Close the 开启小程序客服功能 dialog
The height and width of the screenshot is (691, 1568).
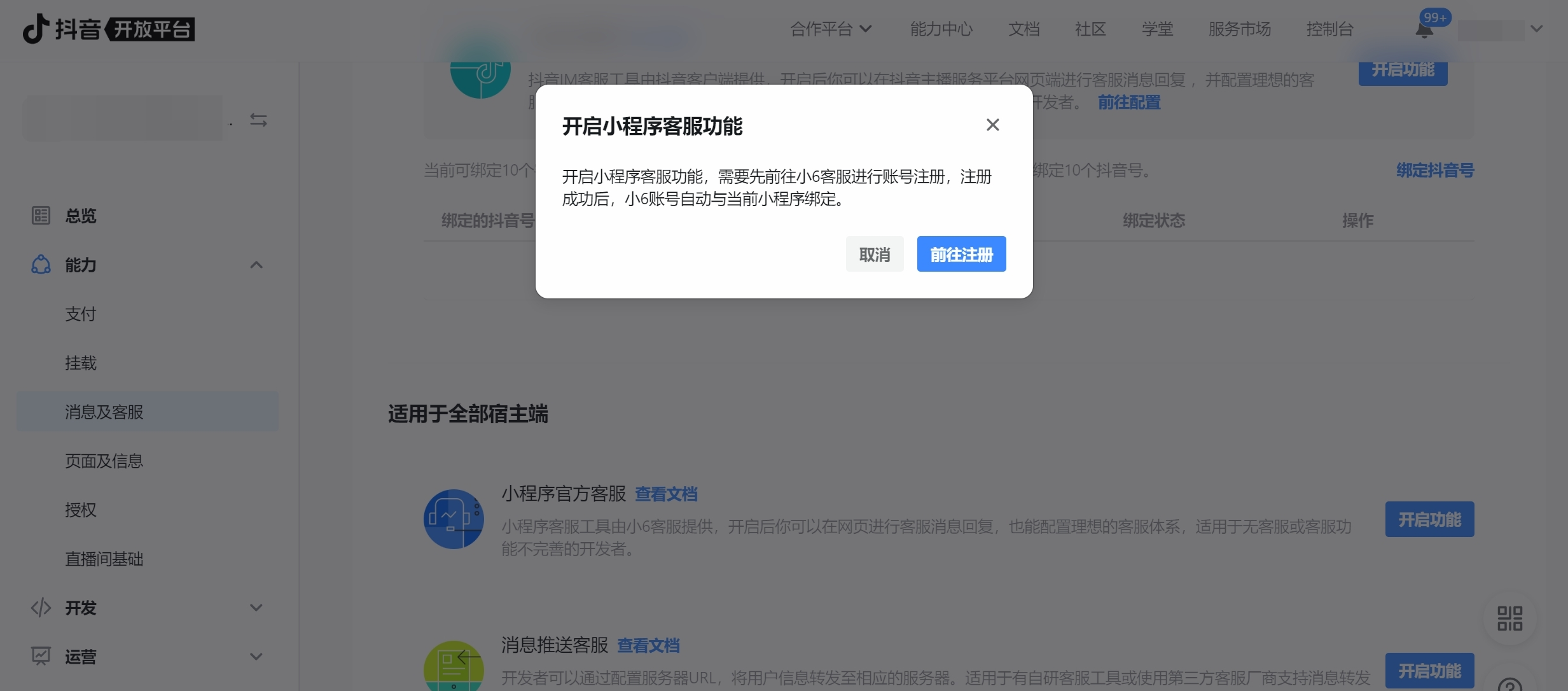coord(992,125)
